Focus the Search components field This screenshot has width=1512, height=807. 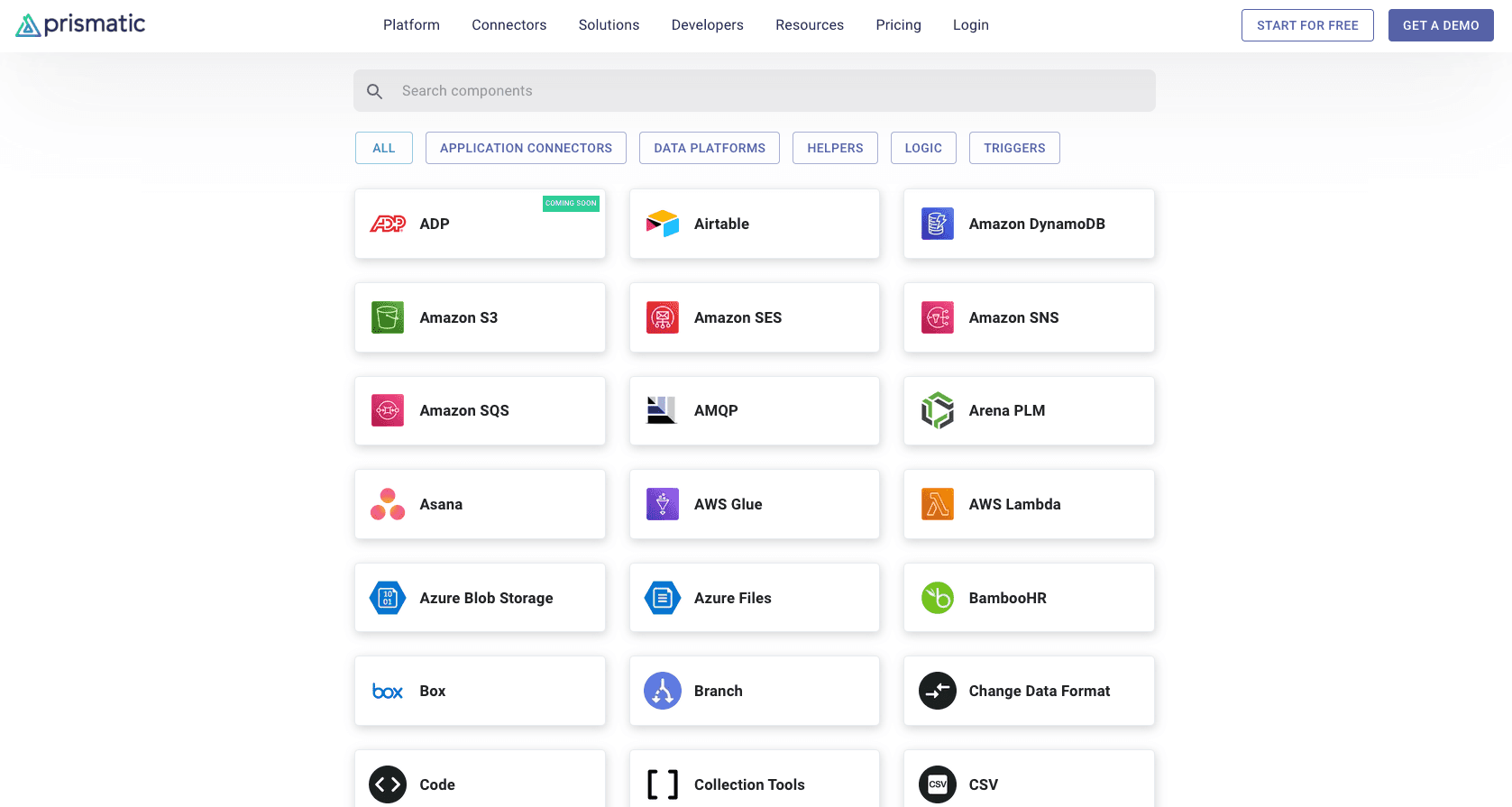pyautogui.click(x=755, y=91)
